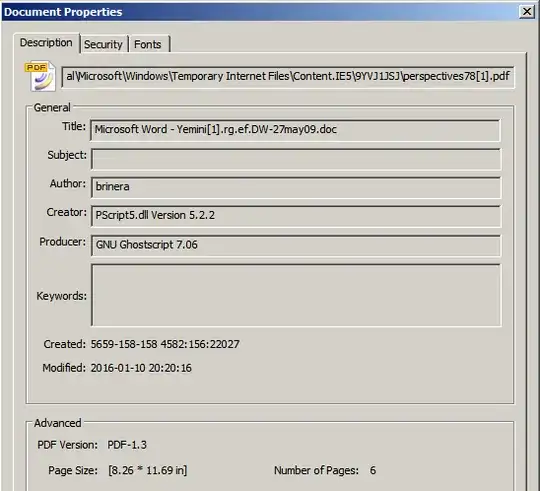Click the Title: label

tap(74, 126)
